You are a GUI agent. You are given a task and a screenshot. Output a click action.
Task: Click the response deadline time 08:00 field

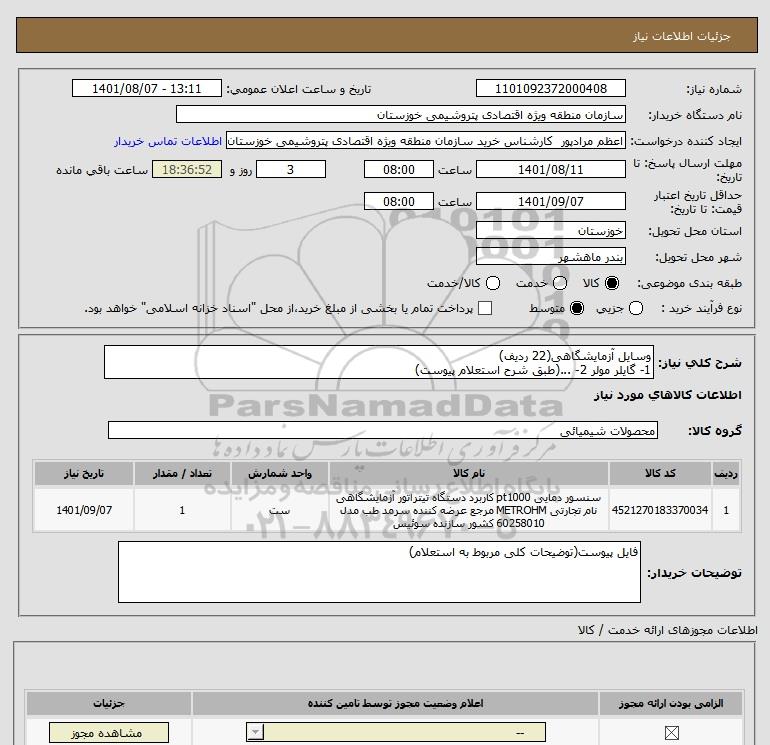tap(399, 169)
